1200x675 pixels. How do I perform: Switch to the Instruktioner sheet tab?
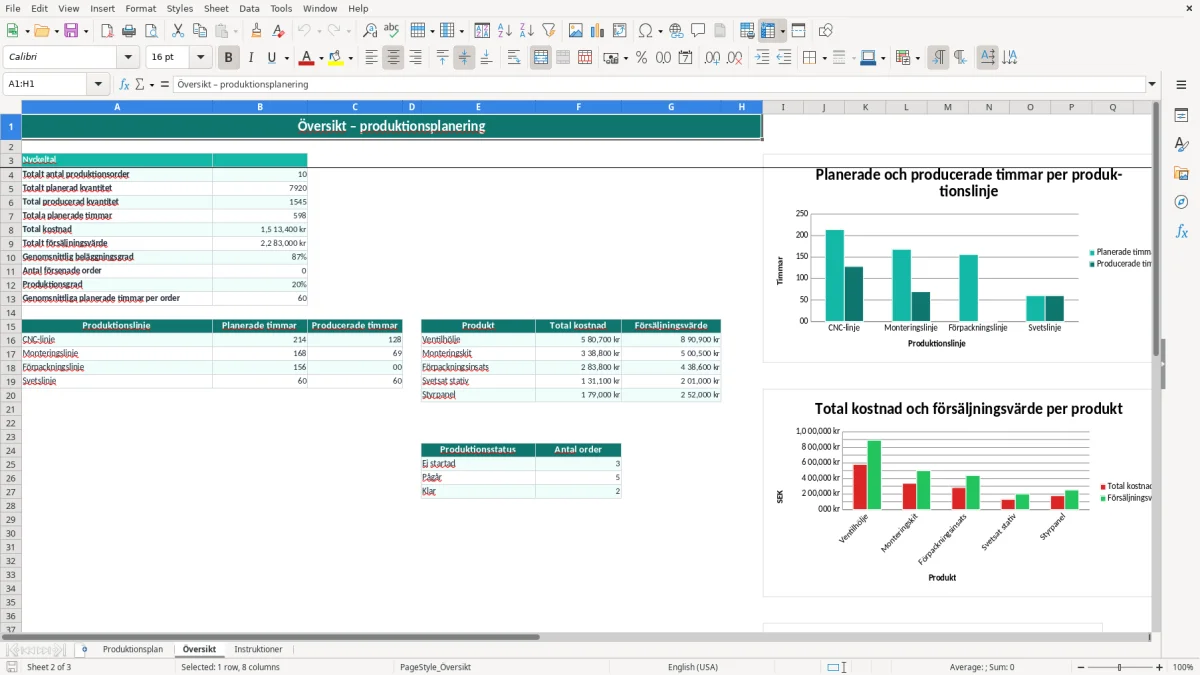click(x=258, y=649)
